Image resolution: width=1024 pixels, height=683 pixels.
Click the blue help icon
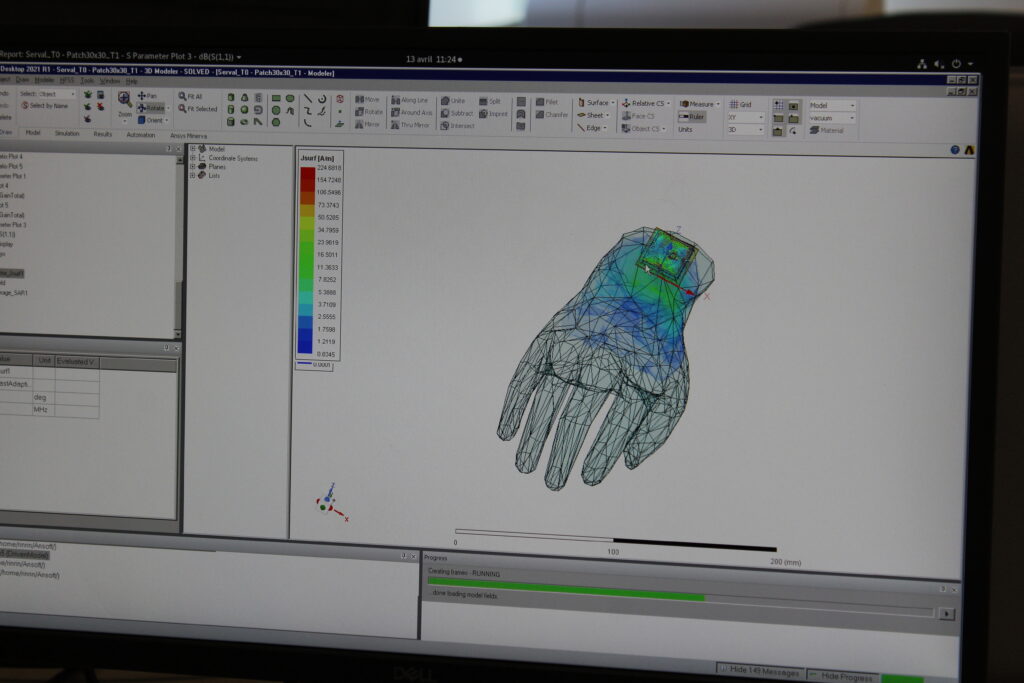(955, 150)
